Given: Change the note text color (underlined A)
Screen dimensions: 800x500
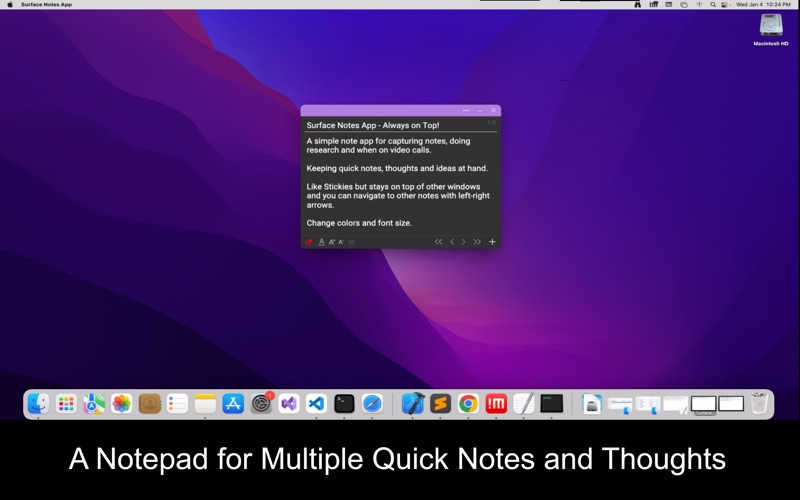Looking at the screenshot, I should [x=321, y=242].
